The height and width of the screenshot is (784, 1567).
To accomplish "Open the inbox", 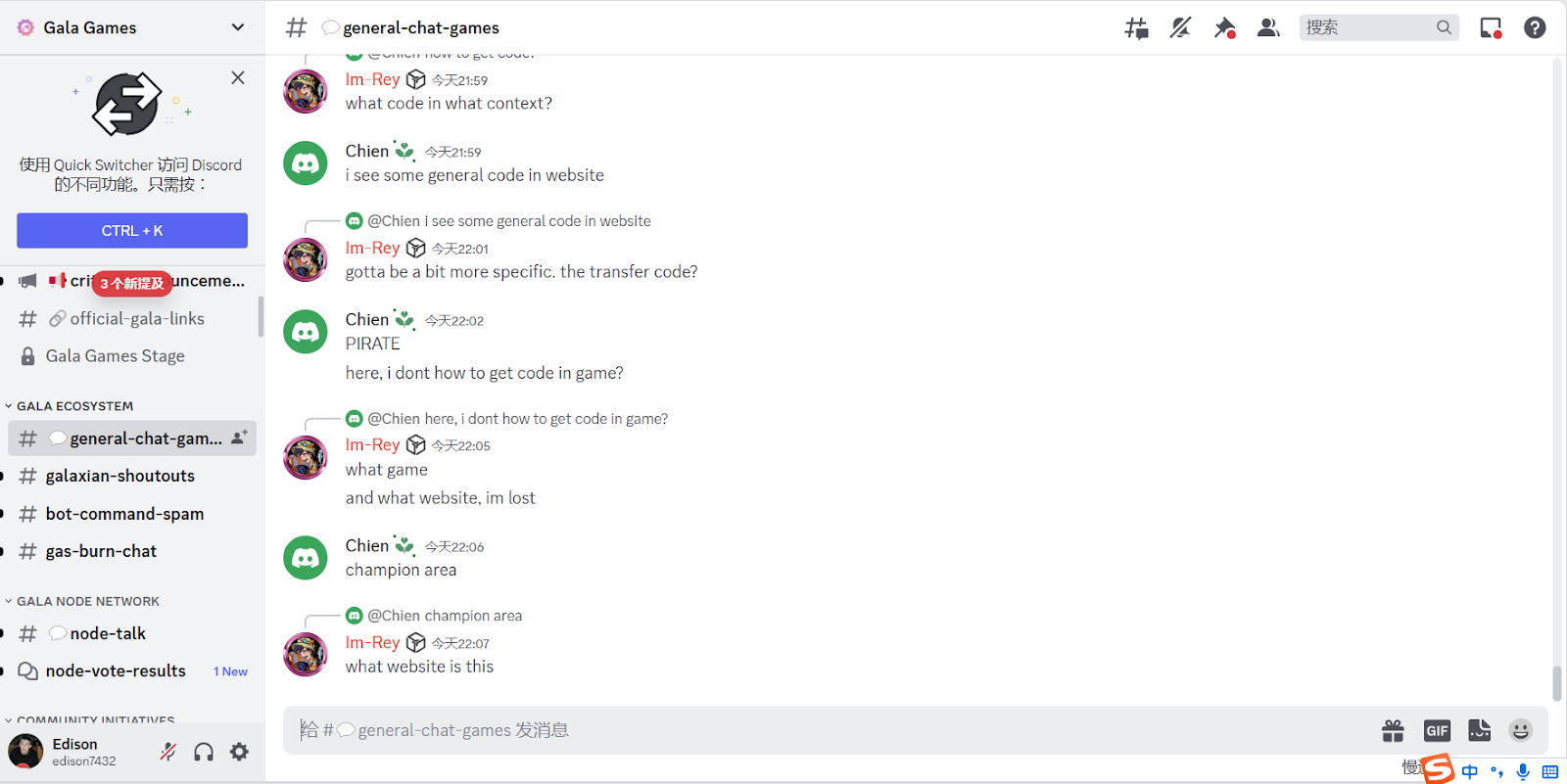I will (x=1490, y=27).
